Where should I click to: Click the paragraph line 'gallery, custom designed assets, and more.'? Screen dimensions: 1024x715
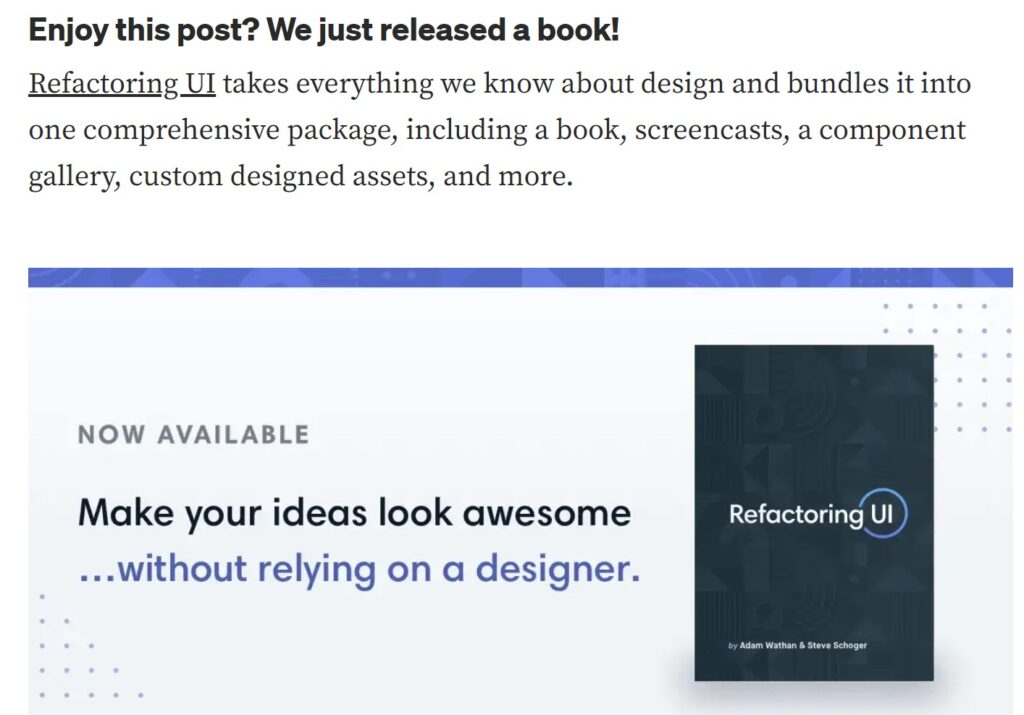pyautogui.click(x=301, y=177)
